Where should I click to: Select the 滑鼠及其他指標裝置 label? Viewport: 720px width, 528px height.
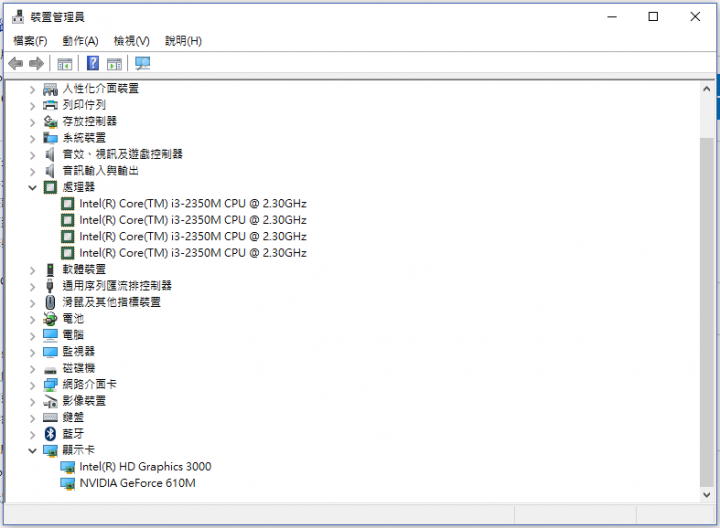click(112, 302)
